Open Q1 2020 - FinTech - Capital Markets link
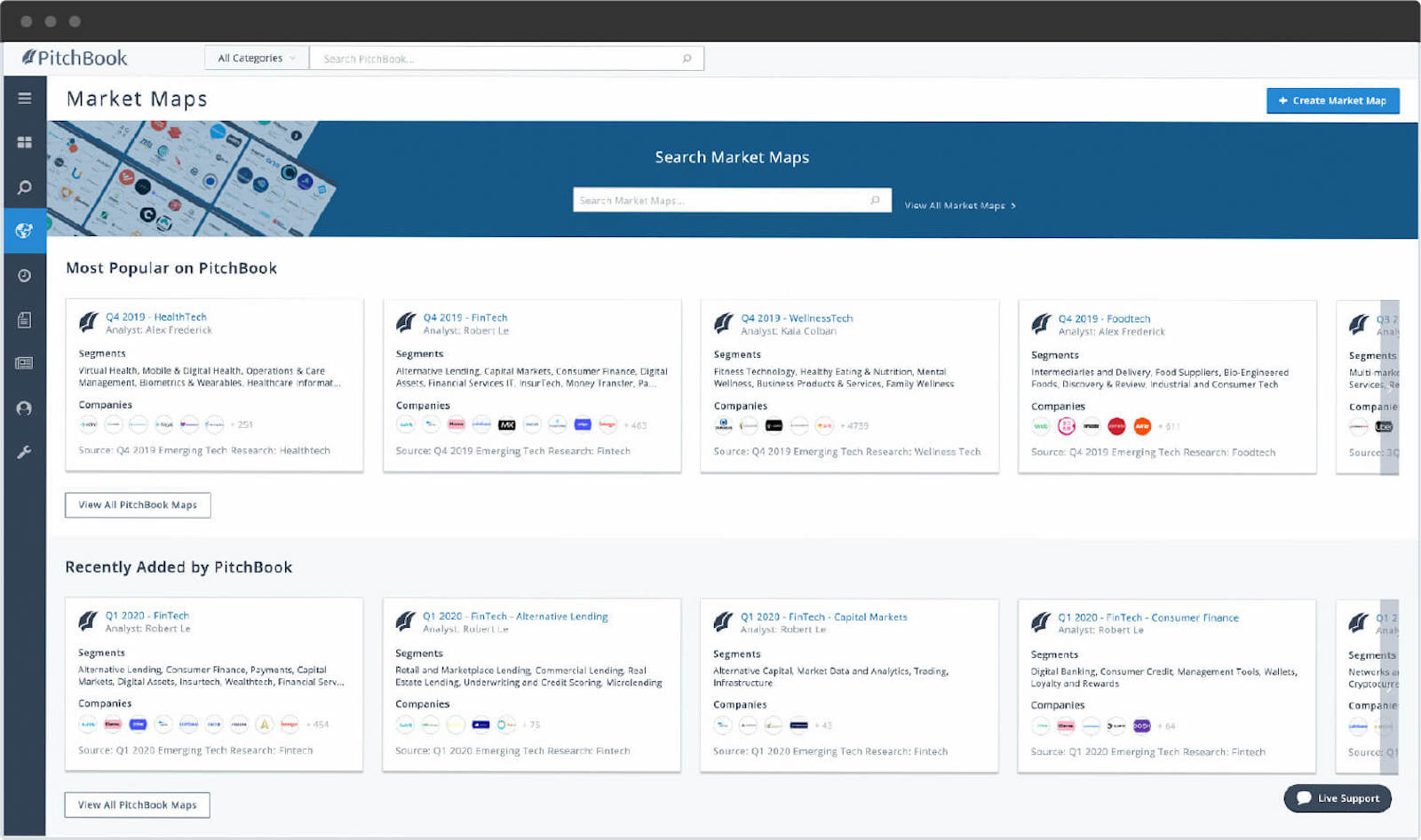 (x=824, y=617)
